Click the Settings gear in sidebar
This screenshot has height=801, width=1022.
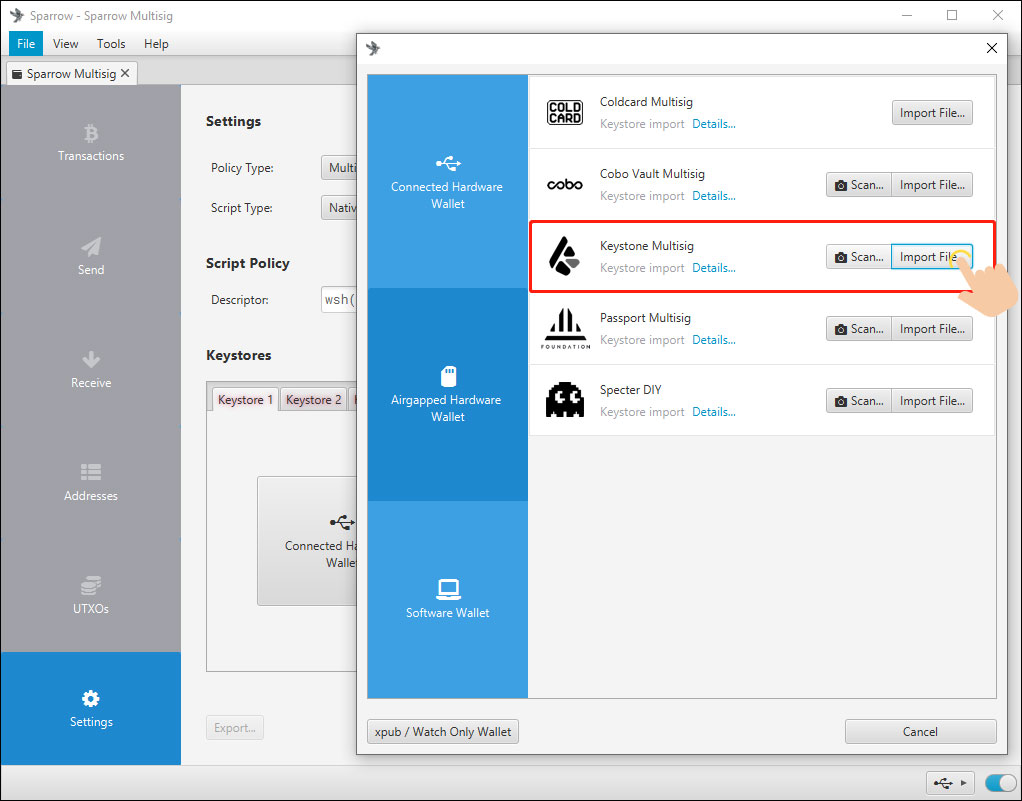pyautogui.click(x=91, y=699)
